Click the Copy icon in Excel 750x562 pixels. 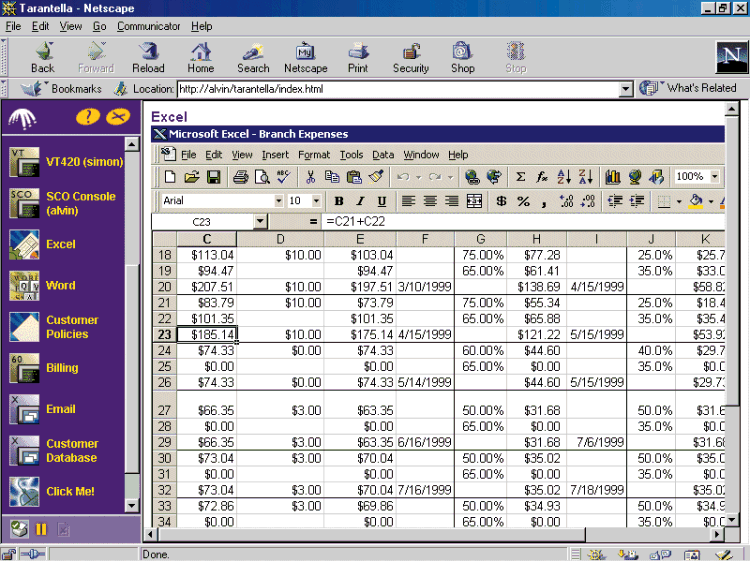pos(332,177)
